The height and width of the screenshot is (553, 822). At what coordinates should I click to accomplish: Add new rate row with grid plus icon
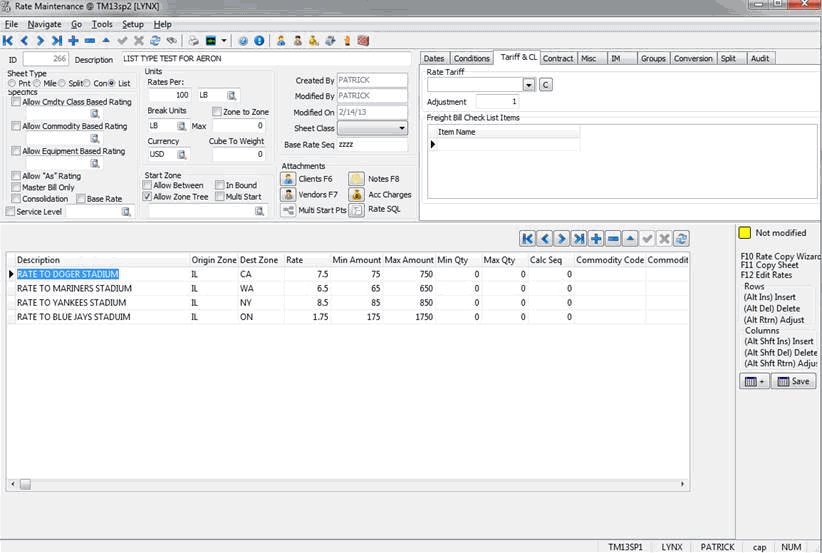(595, 238)
